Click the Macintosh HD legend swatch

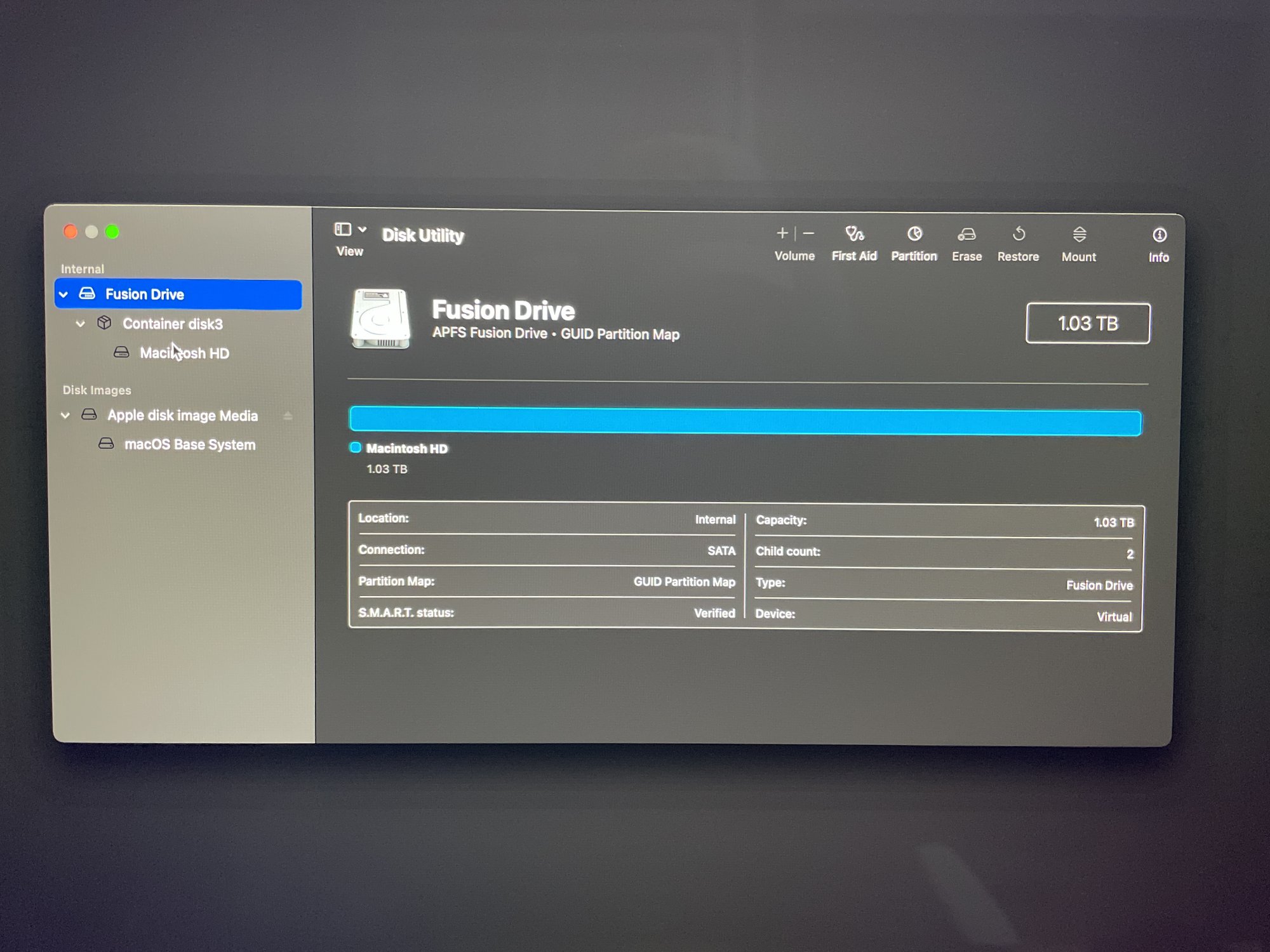click(356, 448)
